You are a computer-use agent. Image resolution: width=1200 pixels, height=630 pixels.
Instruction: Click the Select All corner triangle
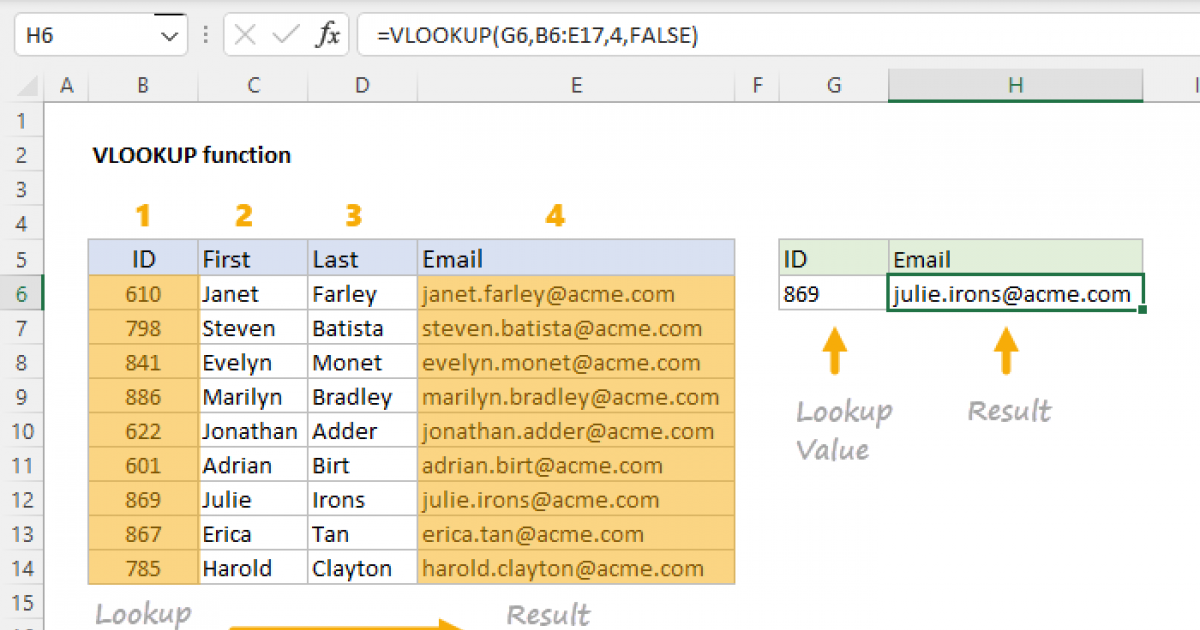coord(25,85)
